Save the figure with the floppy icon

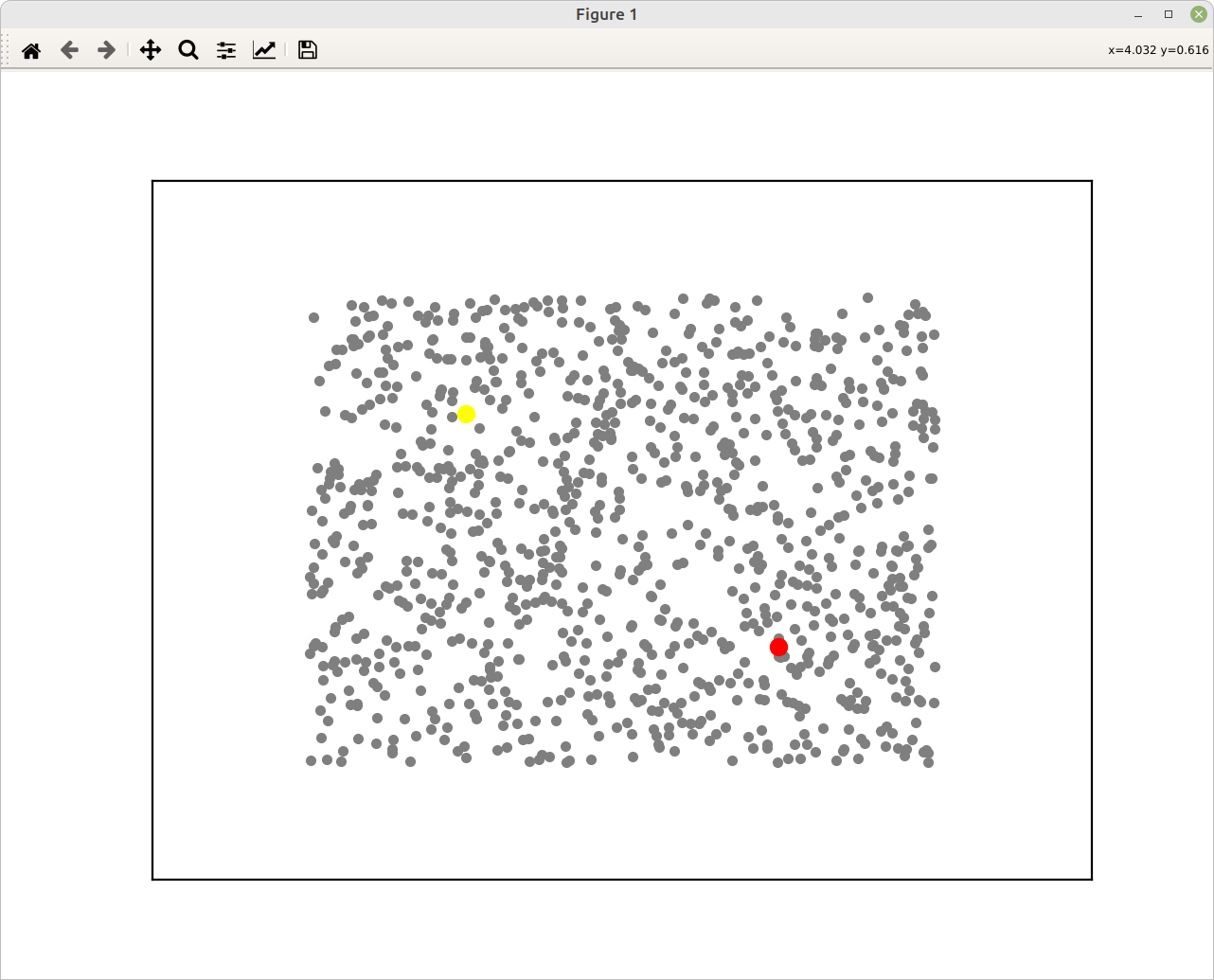point(307,50)
